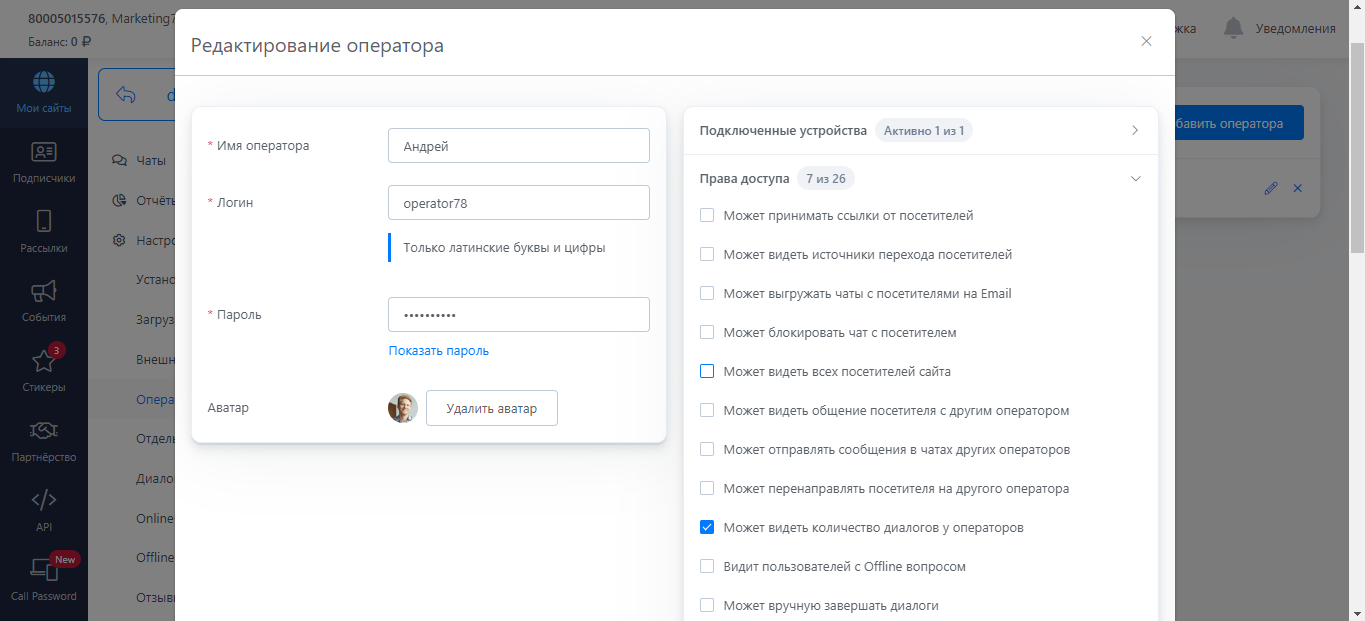Open Подписчики in the sidebar
The image size is (1365, 621).
tap(43, 152)
